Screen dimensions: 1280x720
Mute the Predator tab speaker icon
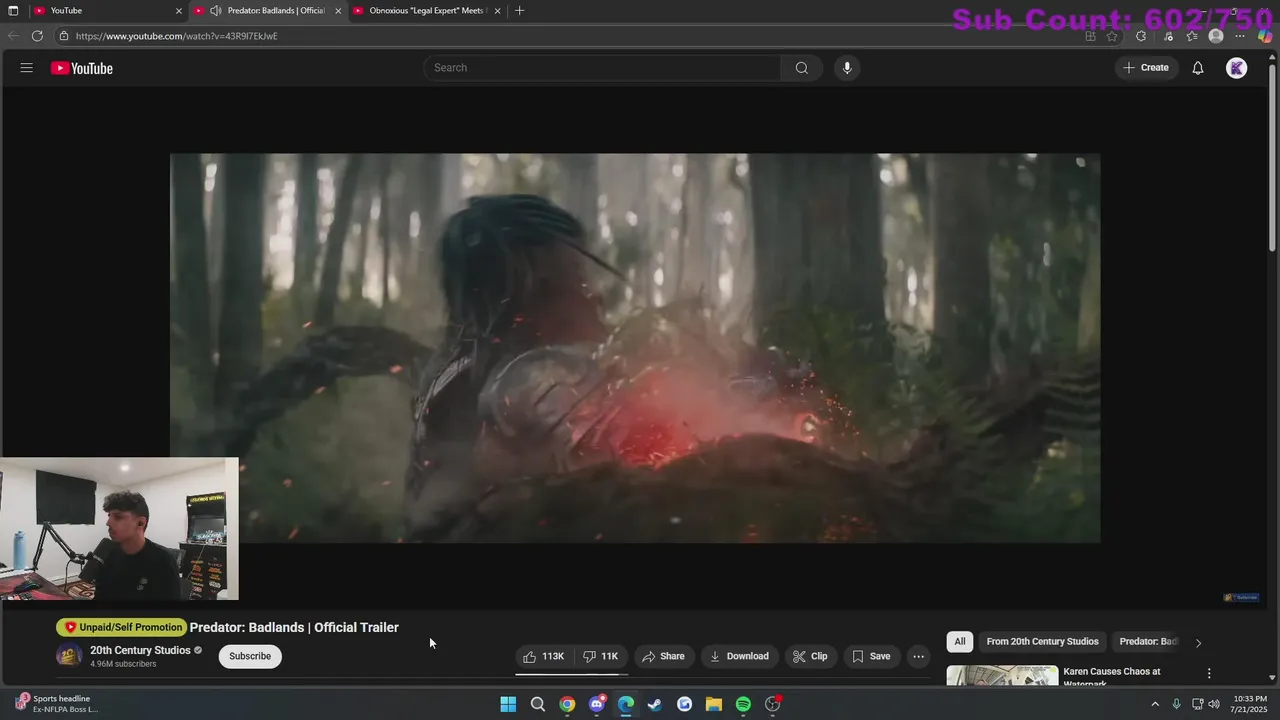216,10
